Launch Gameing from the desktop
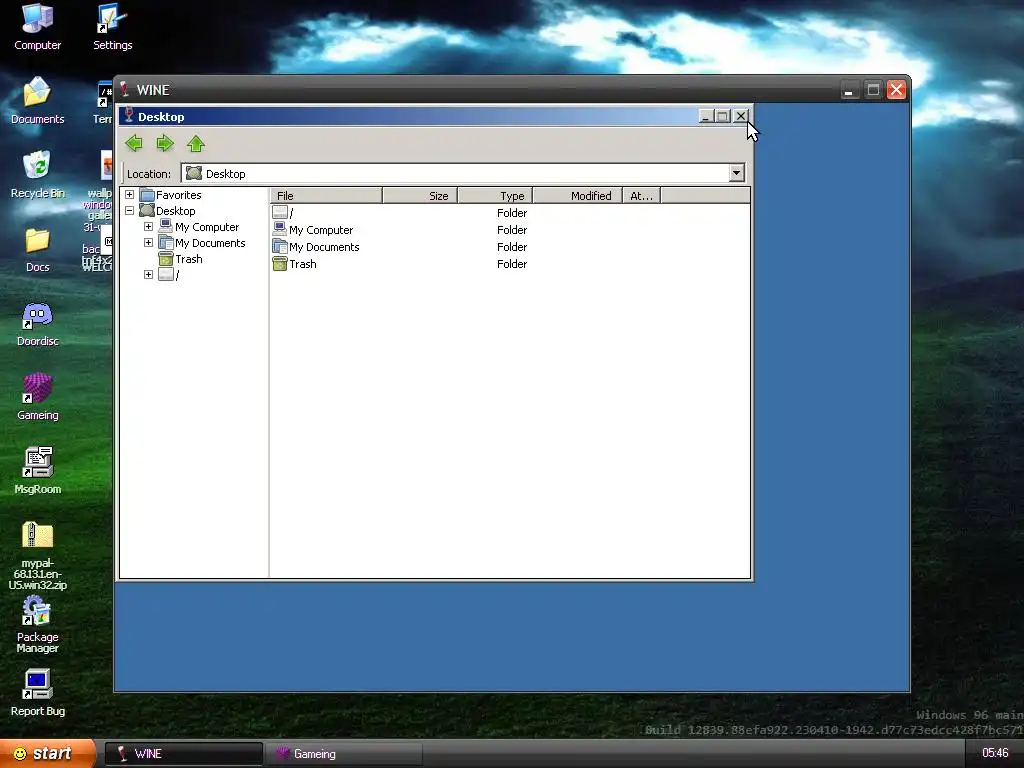Image resolution: width=1024 pixels, height=768 pixels. tap(37, 397)
